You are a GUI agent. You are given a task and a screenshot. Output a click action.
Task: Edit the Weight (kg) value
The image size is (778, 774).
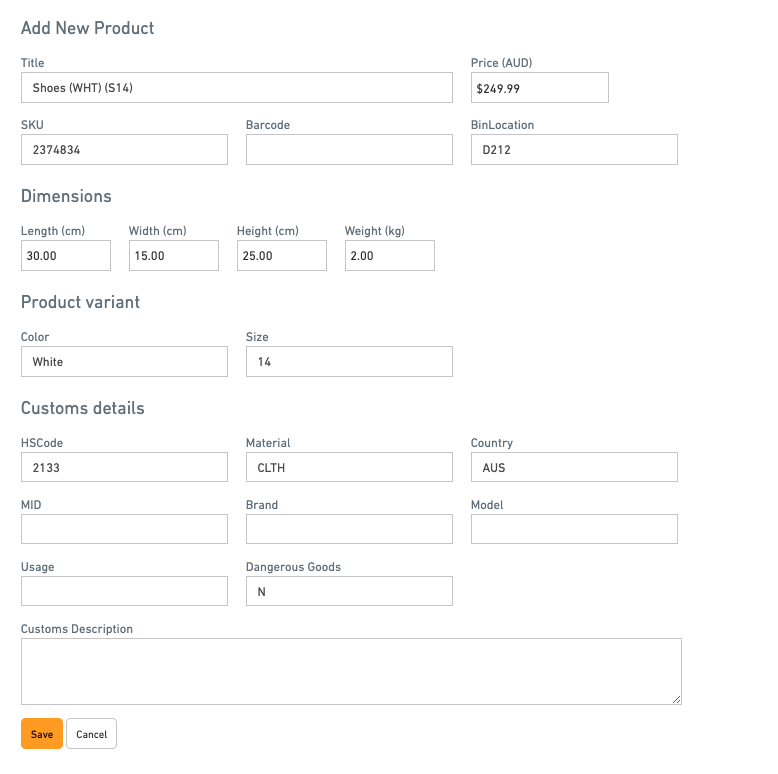(390, 256)
